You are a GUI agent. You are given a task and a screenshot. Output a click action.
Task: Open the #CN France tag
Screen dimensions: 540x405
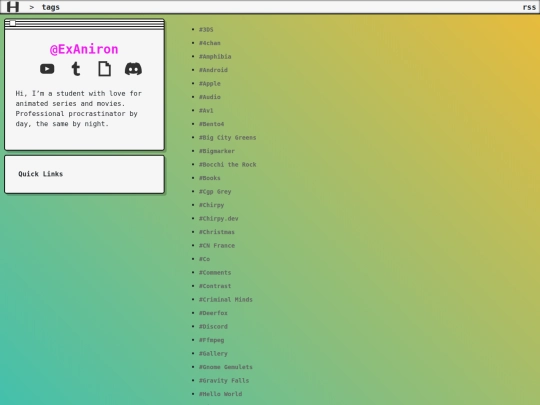(217, 246)
